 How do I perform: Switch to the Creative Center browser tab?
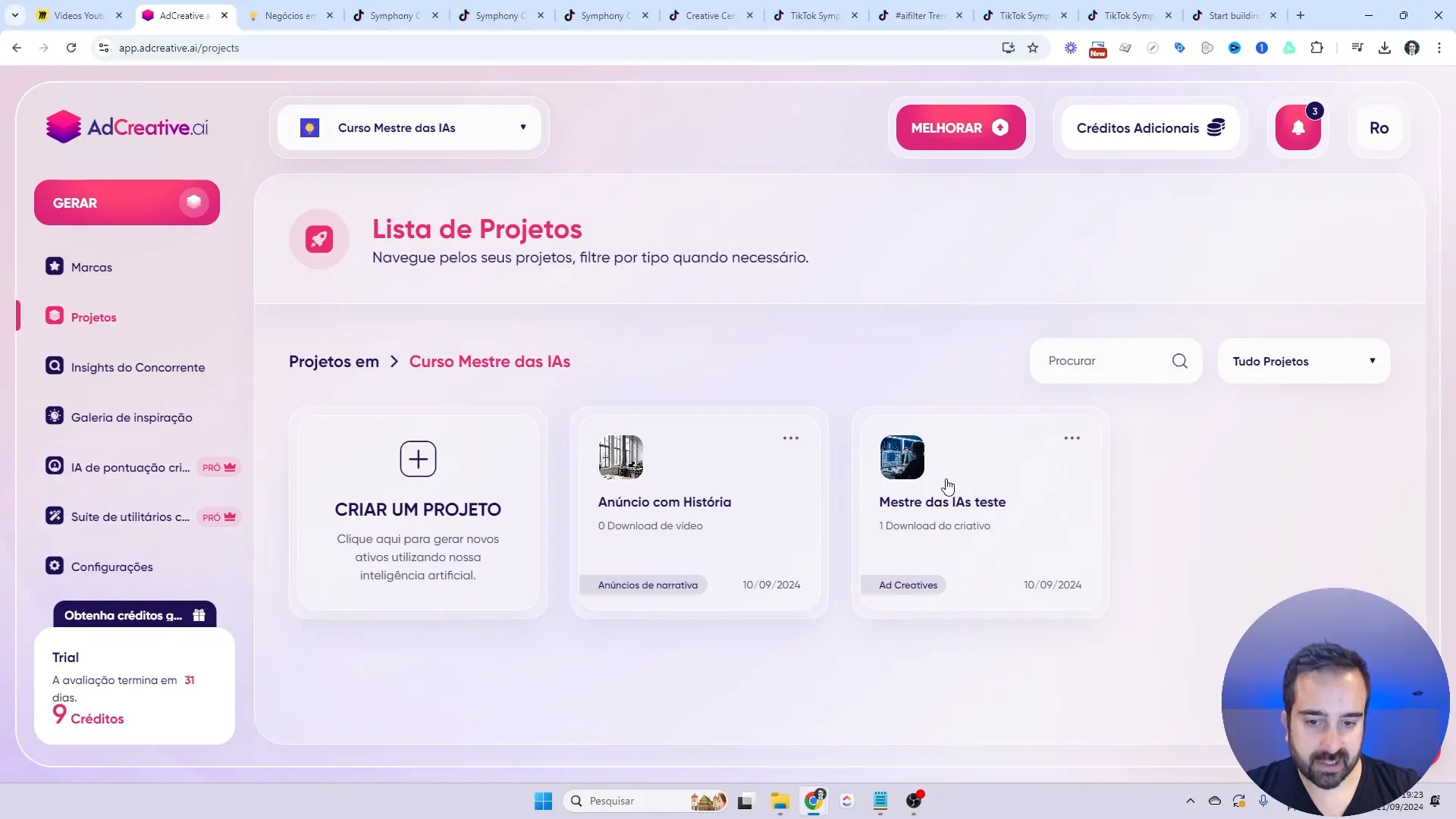[711, 15]
